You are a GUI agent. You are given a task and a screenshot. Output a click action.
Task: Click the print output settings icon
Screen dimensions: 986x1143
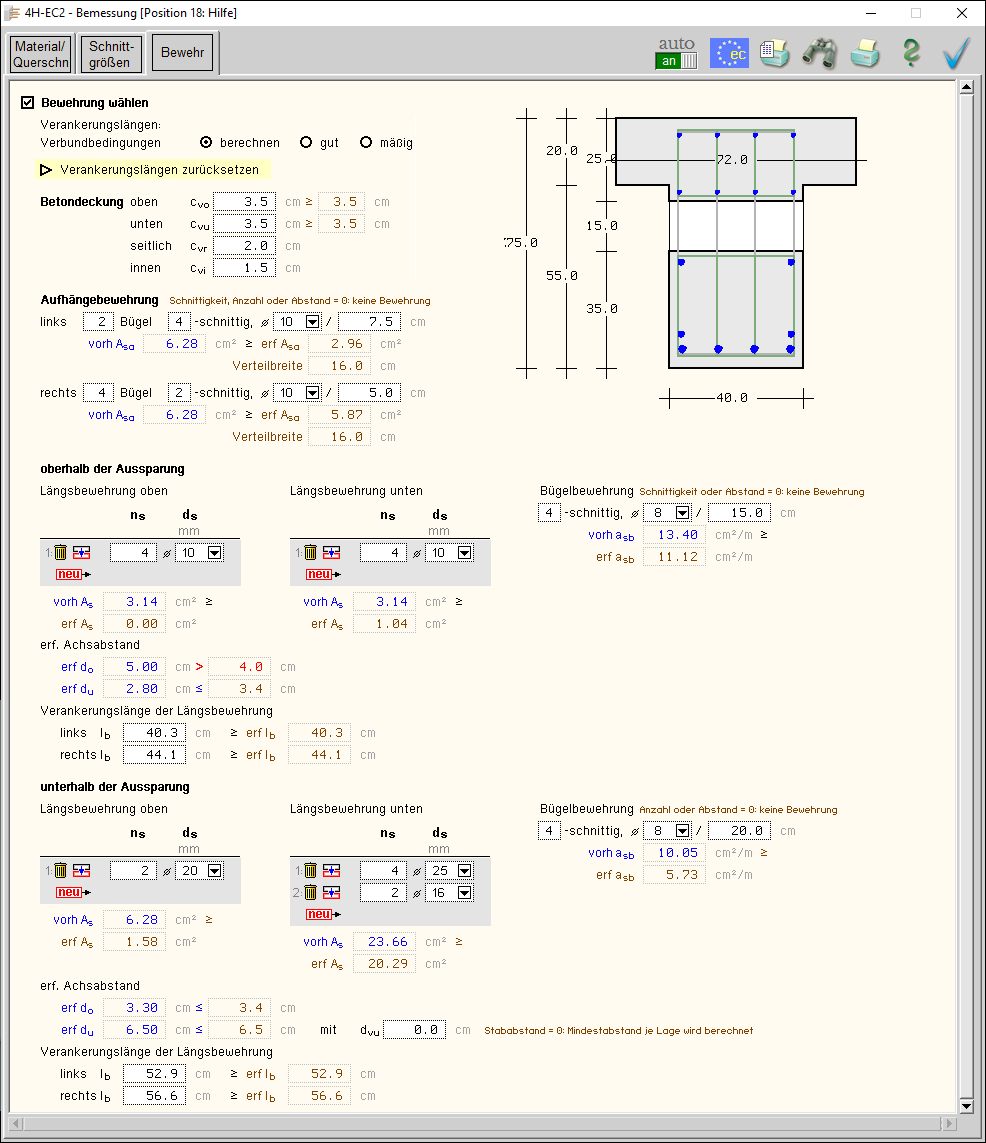[774, 53]
